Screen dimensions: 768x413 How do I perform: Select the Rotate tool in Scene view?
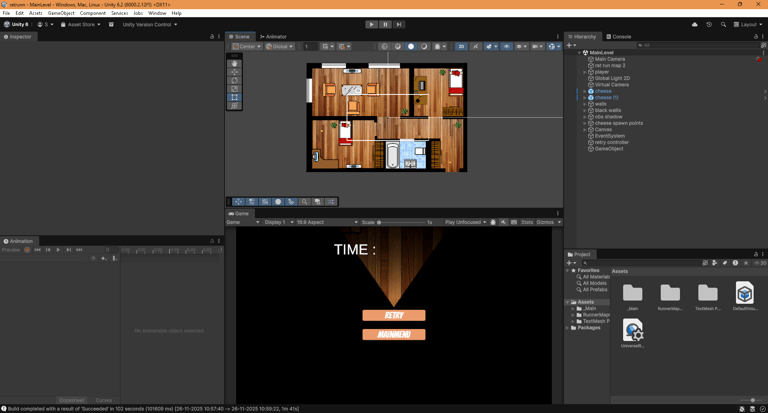pyautogui.click(x=235, y=80)
